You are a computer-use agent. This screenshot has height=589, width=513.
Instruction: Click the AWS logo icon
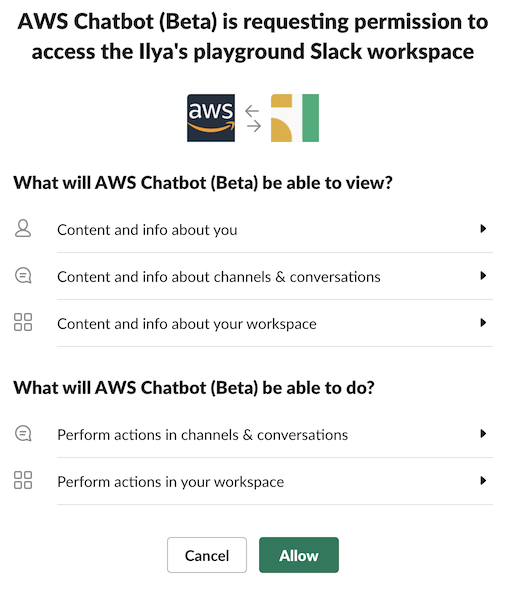tap(211, 118)
